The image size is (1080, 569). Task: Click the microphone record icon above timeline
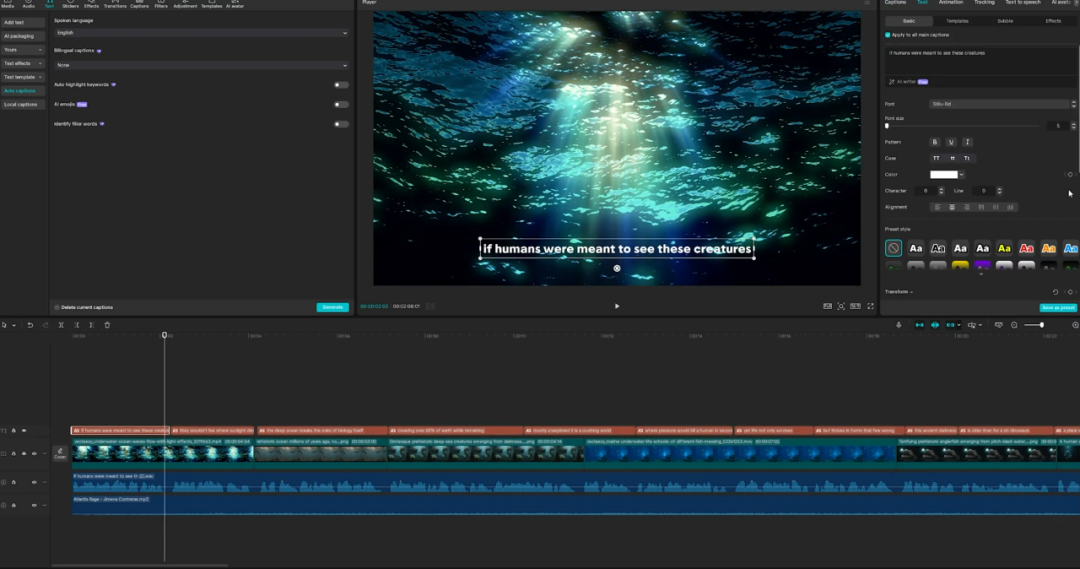(898, 325)
